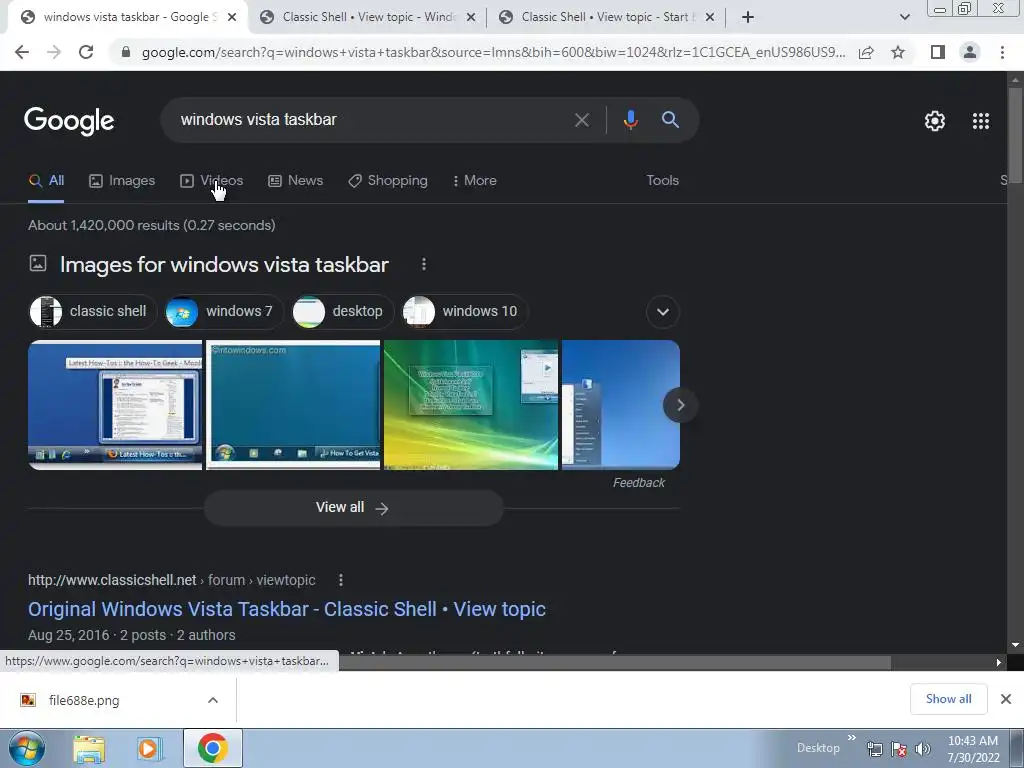Open the Google apps grid
The image size is (1024, 768).
981,121
